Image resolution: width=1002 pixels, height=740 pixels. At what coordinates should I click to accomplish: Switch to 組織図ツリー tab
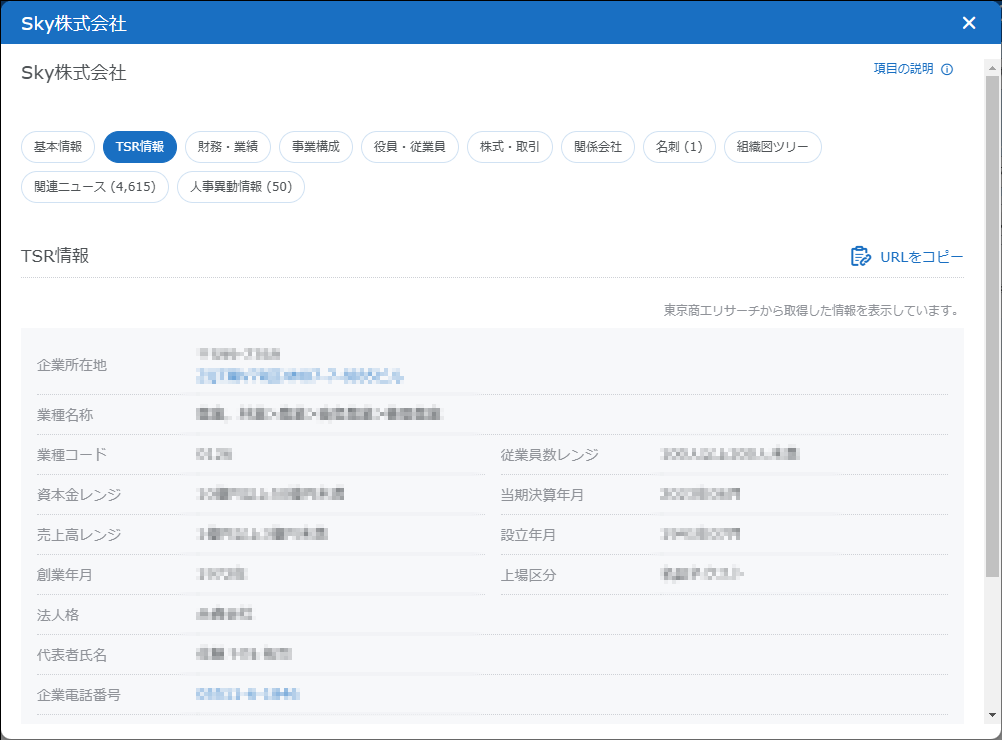click(773, 147)
